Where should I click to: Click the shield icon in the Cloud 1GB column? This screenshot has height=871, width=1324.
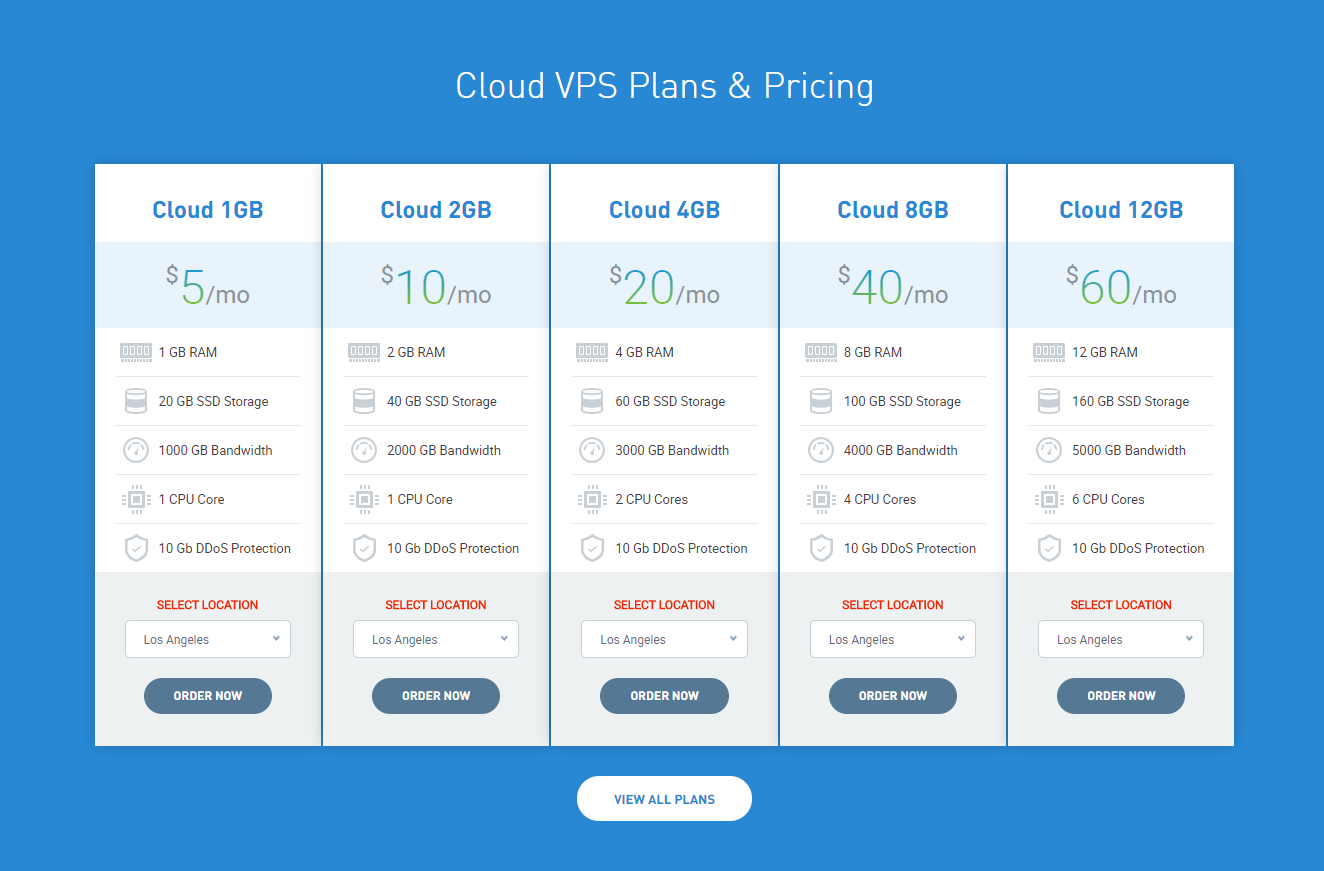coord(136,547)
